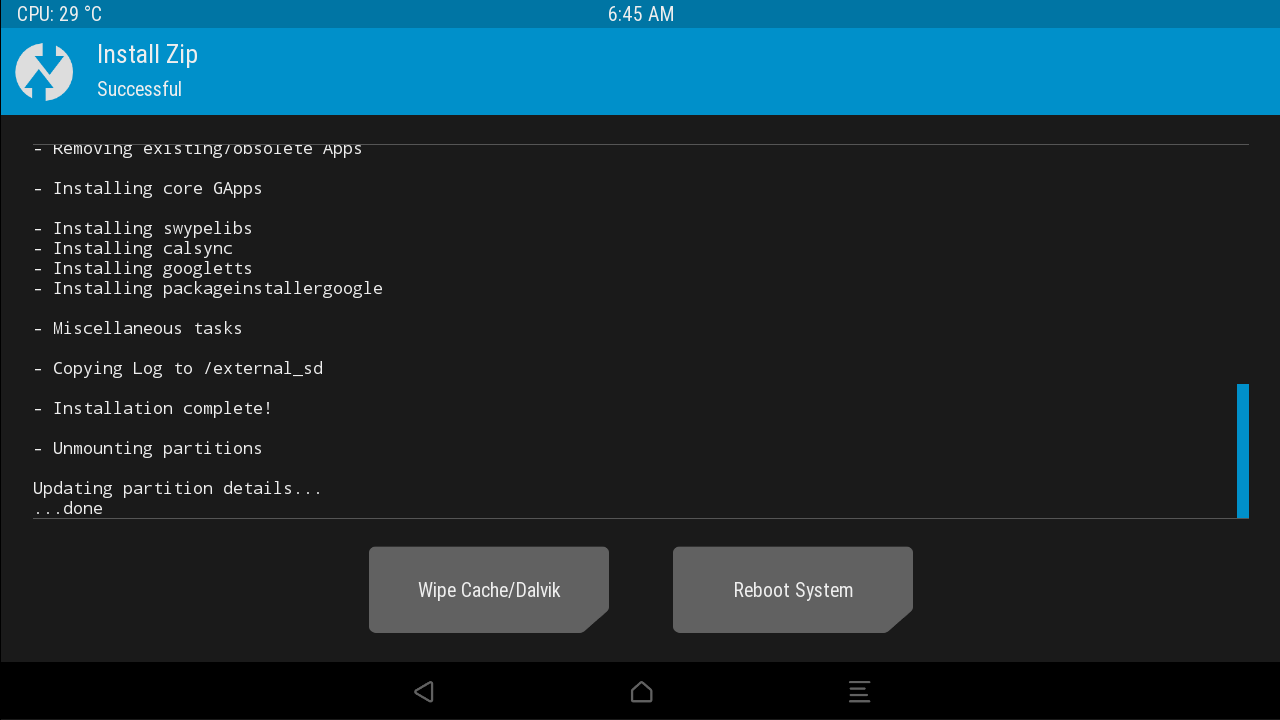Click the Successful status label

[139, 89]
